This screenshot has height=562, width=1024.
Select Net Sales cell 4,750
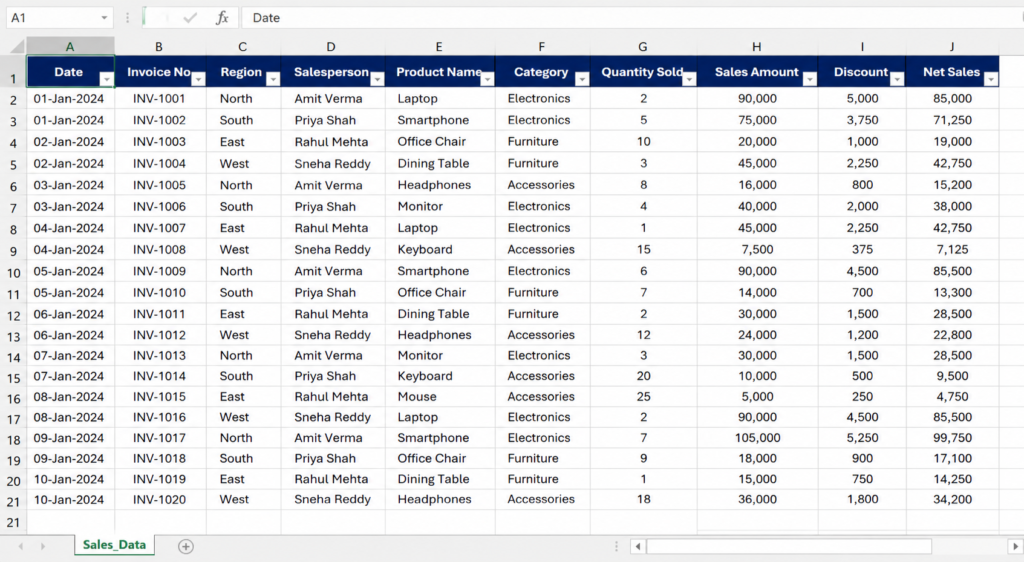[x=952, y=396]
